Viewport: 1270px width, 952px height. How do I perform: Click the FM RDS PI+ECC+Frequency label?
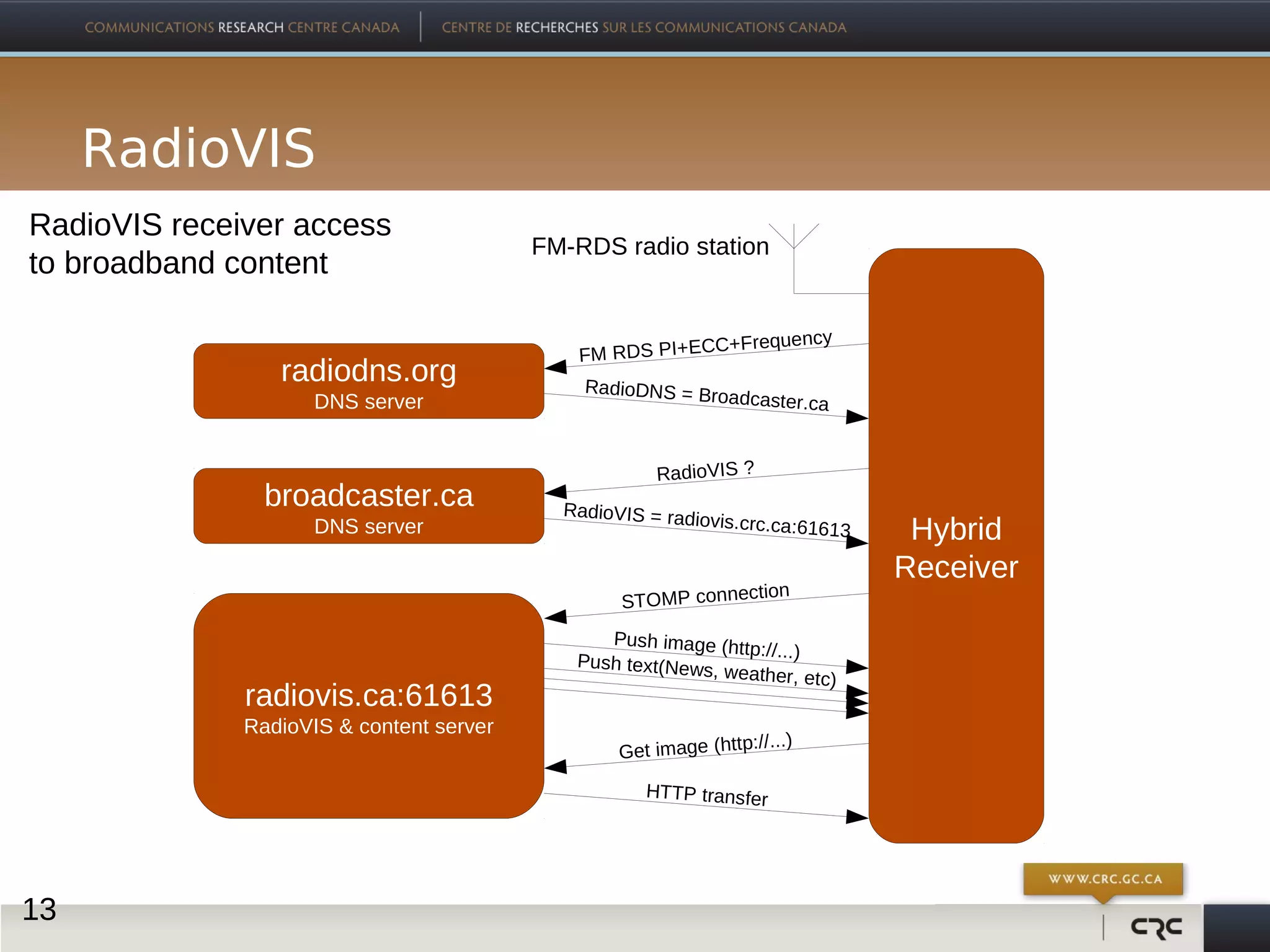[x=705, y=346]
